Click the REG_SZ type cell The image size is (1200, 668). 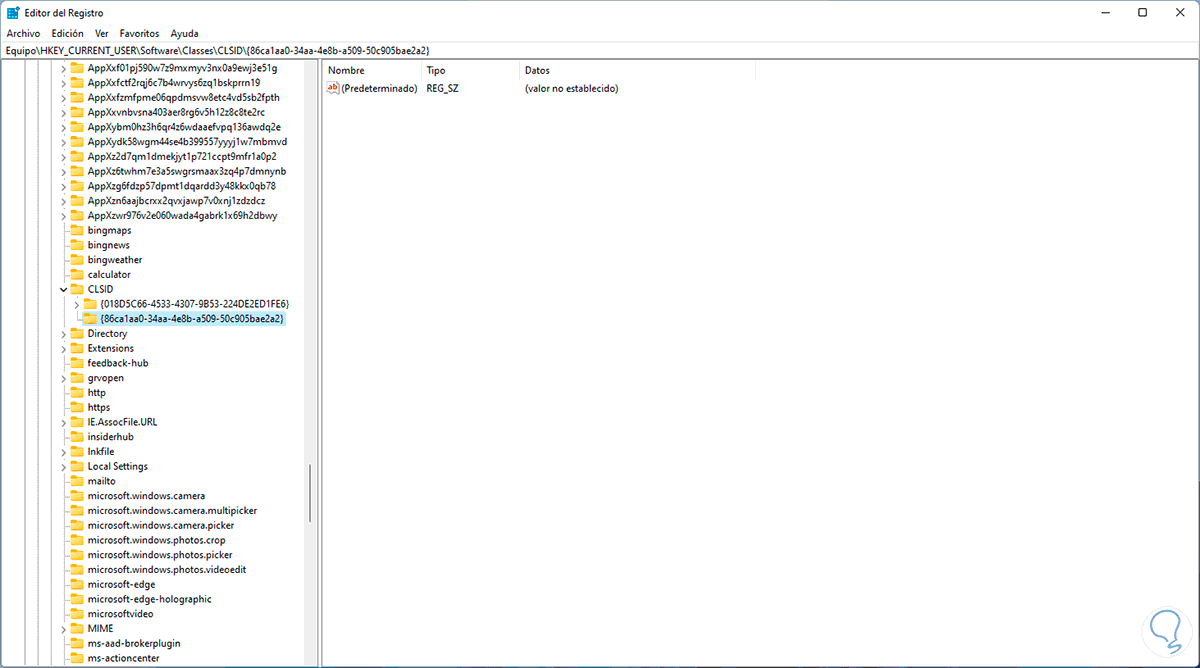(x=442, y=89)
